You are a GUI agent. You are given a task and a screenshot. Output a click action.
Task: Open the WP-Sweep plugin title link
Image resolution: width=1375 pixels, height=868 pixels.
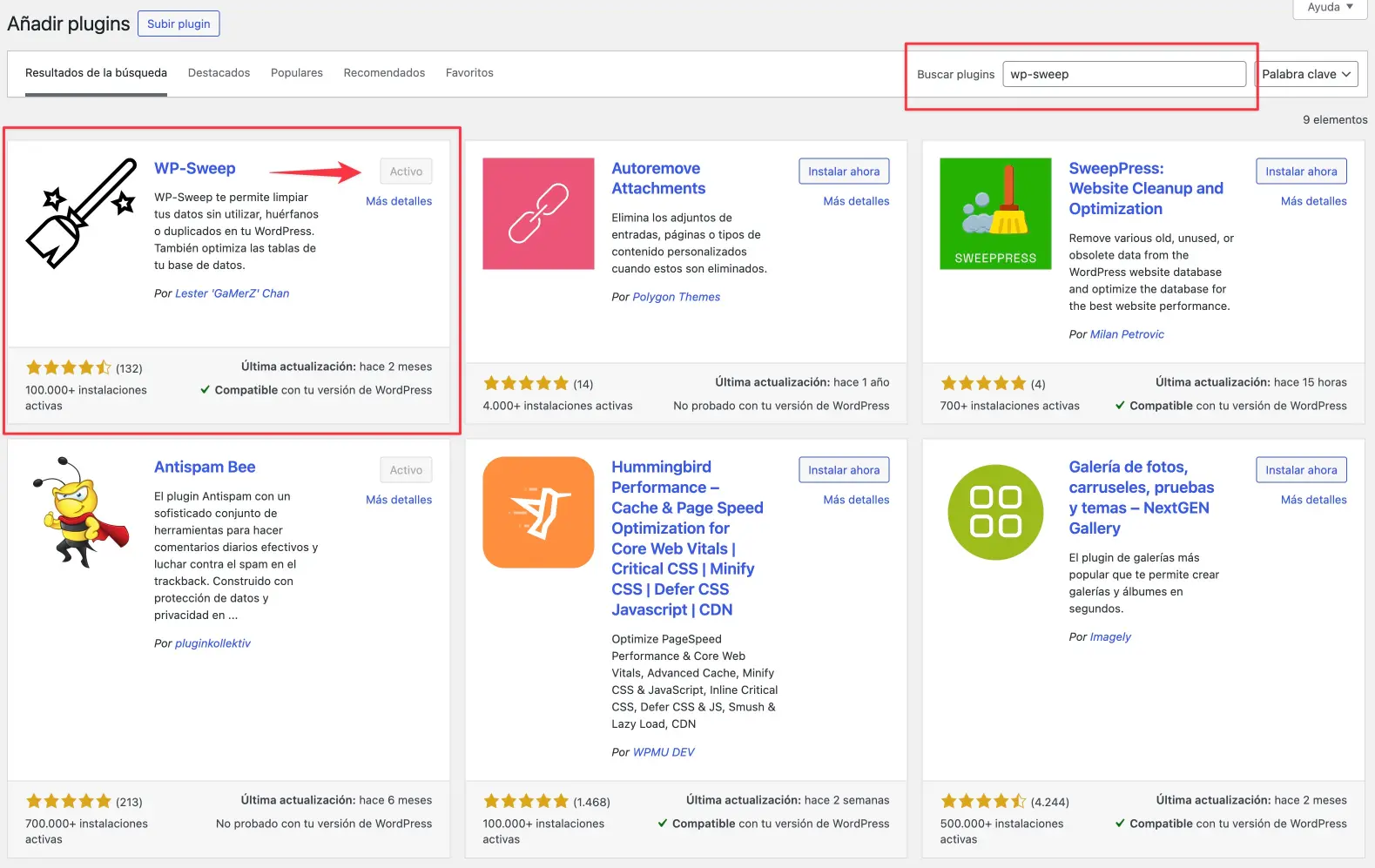[195, 169]
